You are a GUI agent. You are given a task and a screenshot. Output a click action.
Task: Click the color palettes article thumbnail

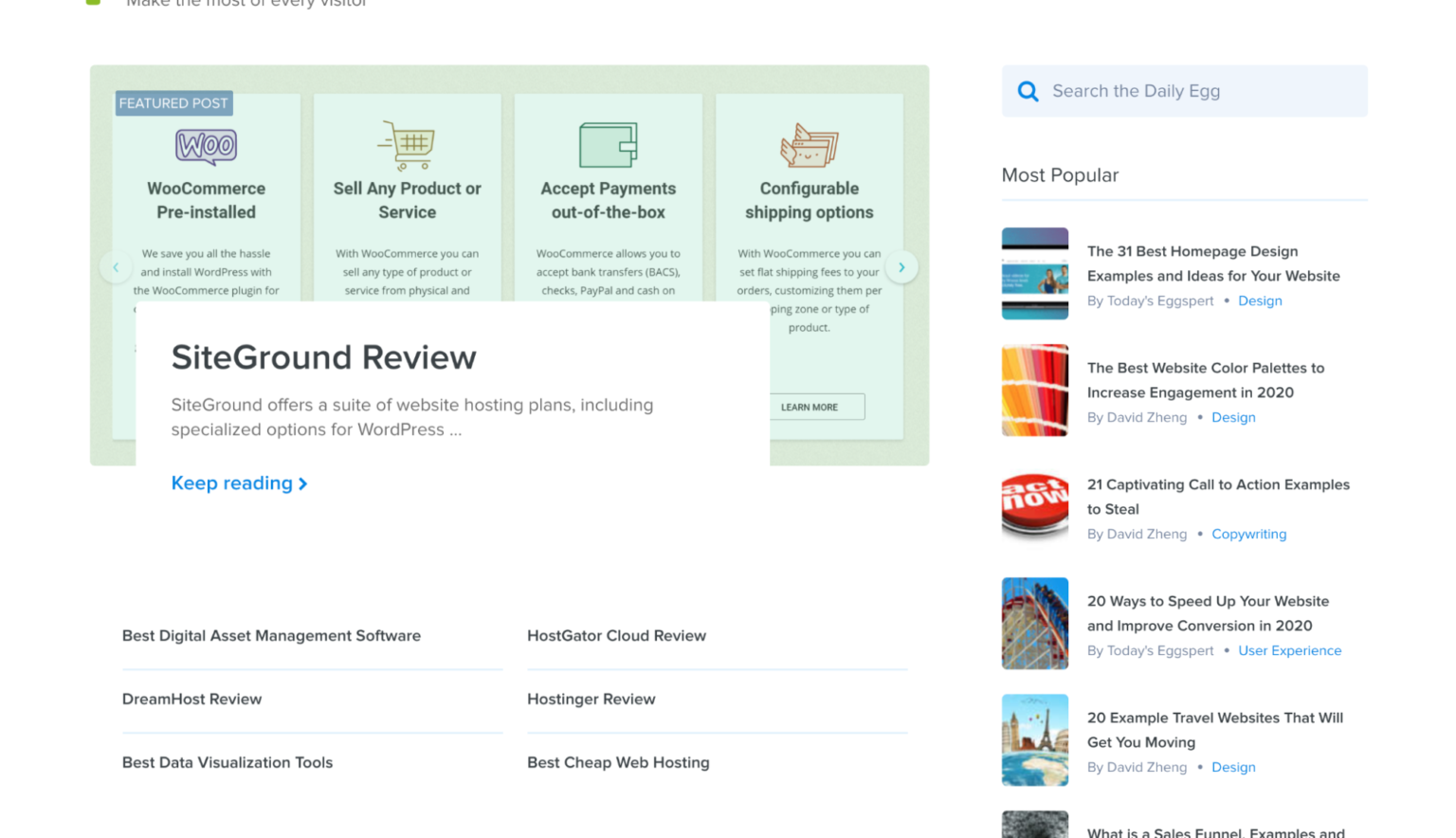click(x=1034, y=390)
